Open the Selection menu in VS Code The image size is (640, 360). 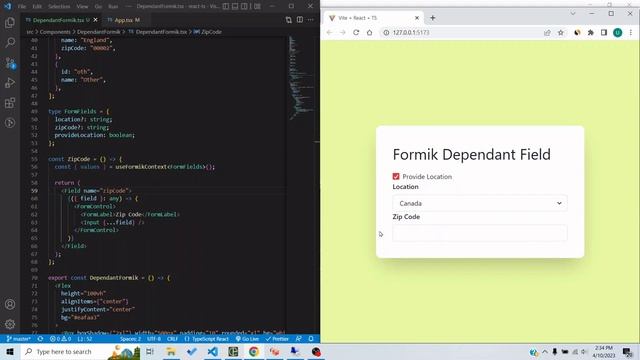[x=59, y=7]
